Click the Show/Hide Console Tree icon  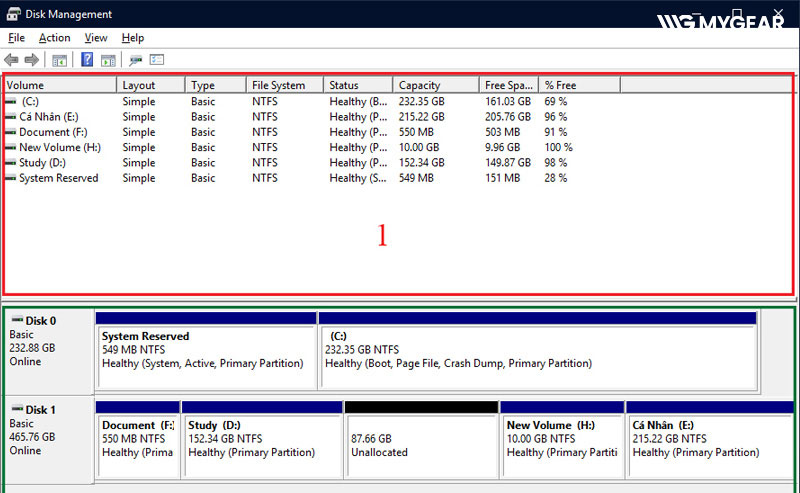[59, 60]
